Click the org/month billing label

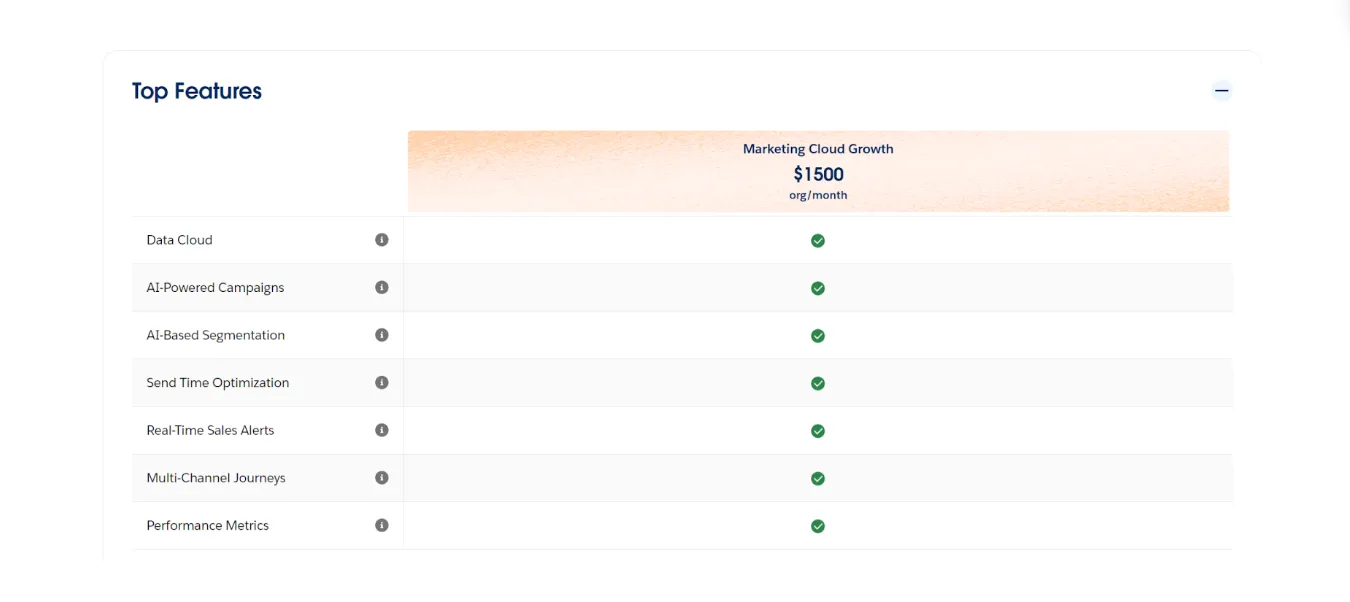click(x=818, y=196)
